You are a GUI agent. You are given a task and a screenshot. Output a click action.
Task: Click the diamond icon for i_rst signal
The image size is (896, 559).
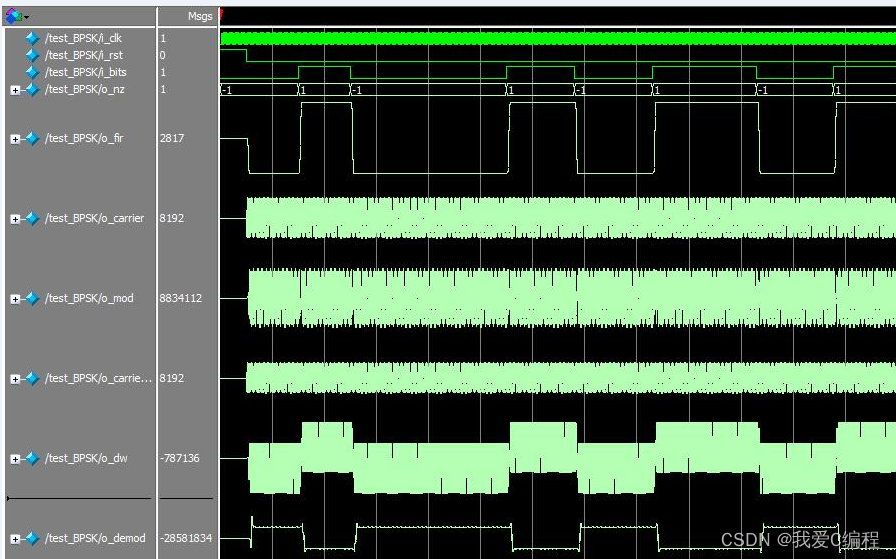32,55
